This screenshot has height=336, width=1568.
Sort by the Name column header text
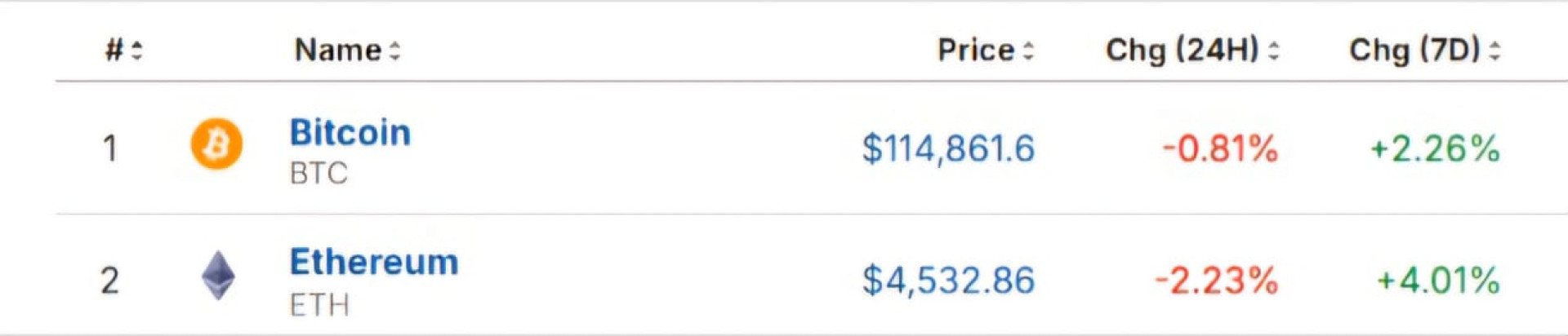tap(337, 51)
